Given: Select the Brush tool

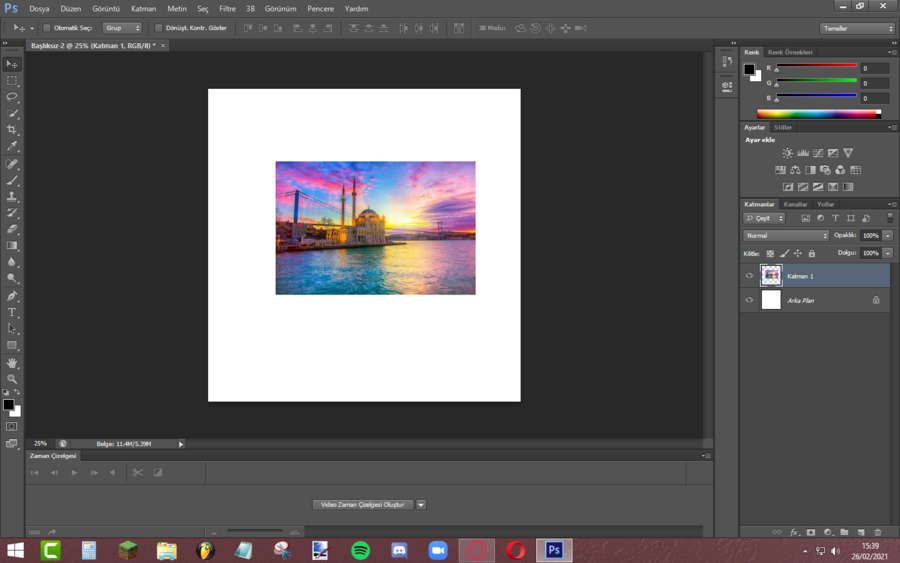Looking at the screenshot, I should click(x=11, y=180).
